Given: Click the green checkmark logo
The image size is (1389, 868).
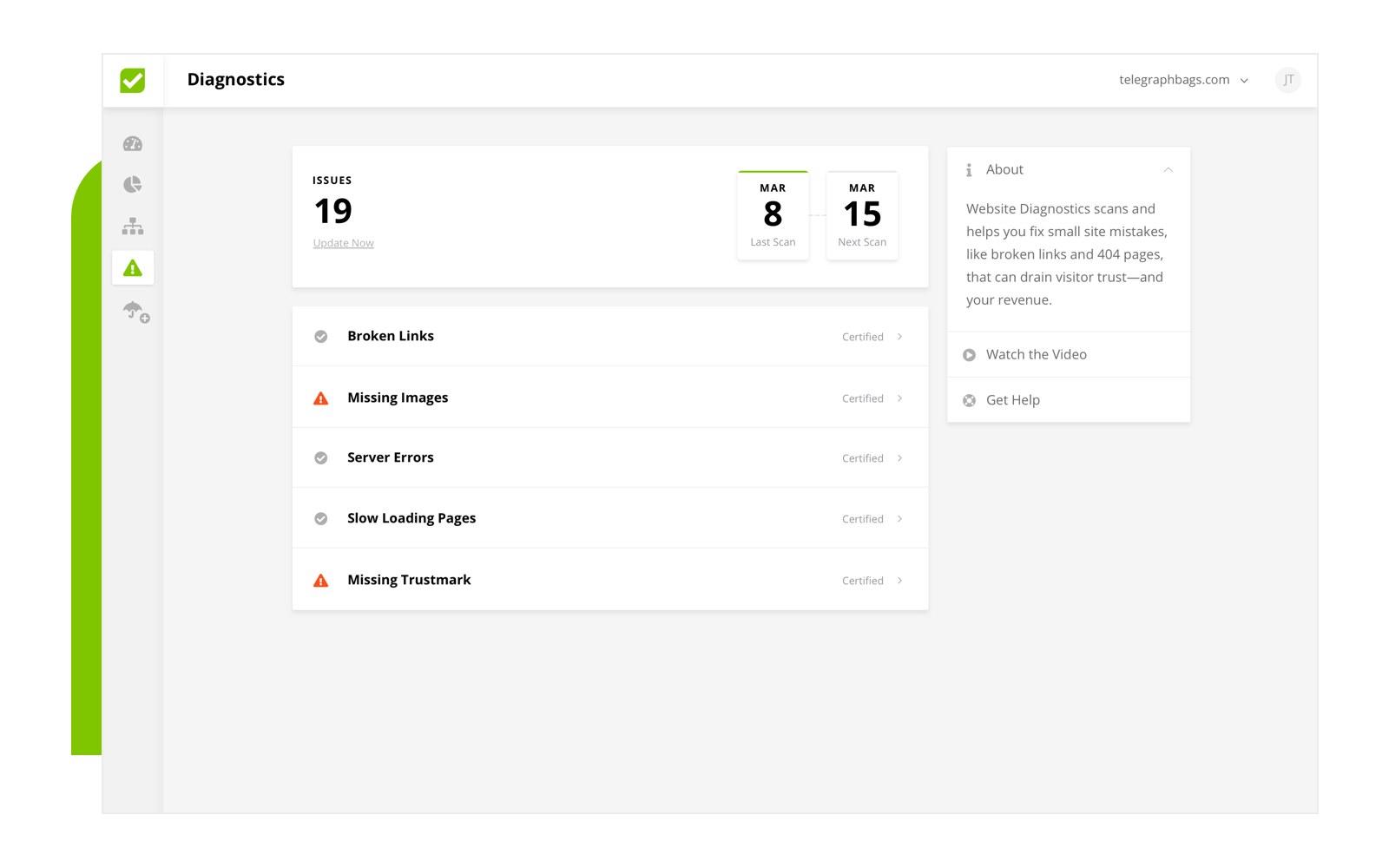Looking at the screenshot, I should click(x=133, y=81).
